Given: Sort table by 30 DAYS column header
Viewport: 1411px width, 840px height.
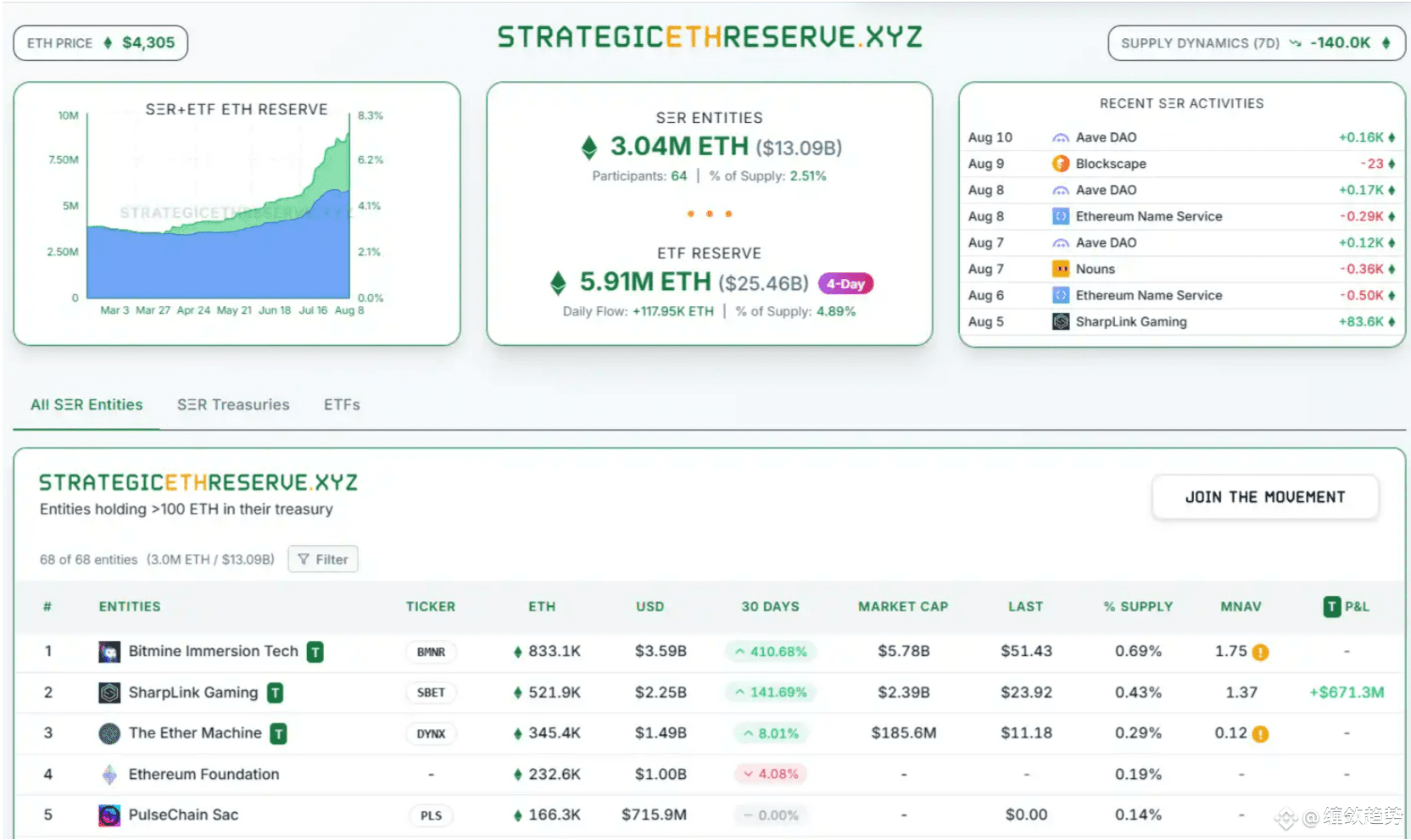Looking at the screenshot, I should tap(771, 607).
